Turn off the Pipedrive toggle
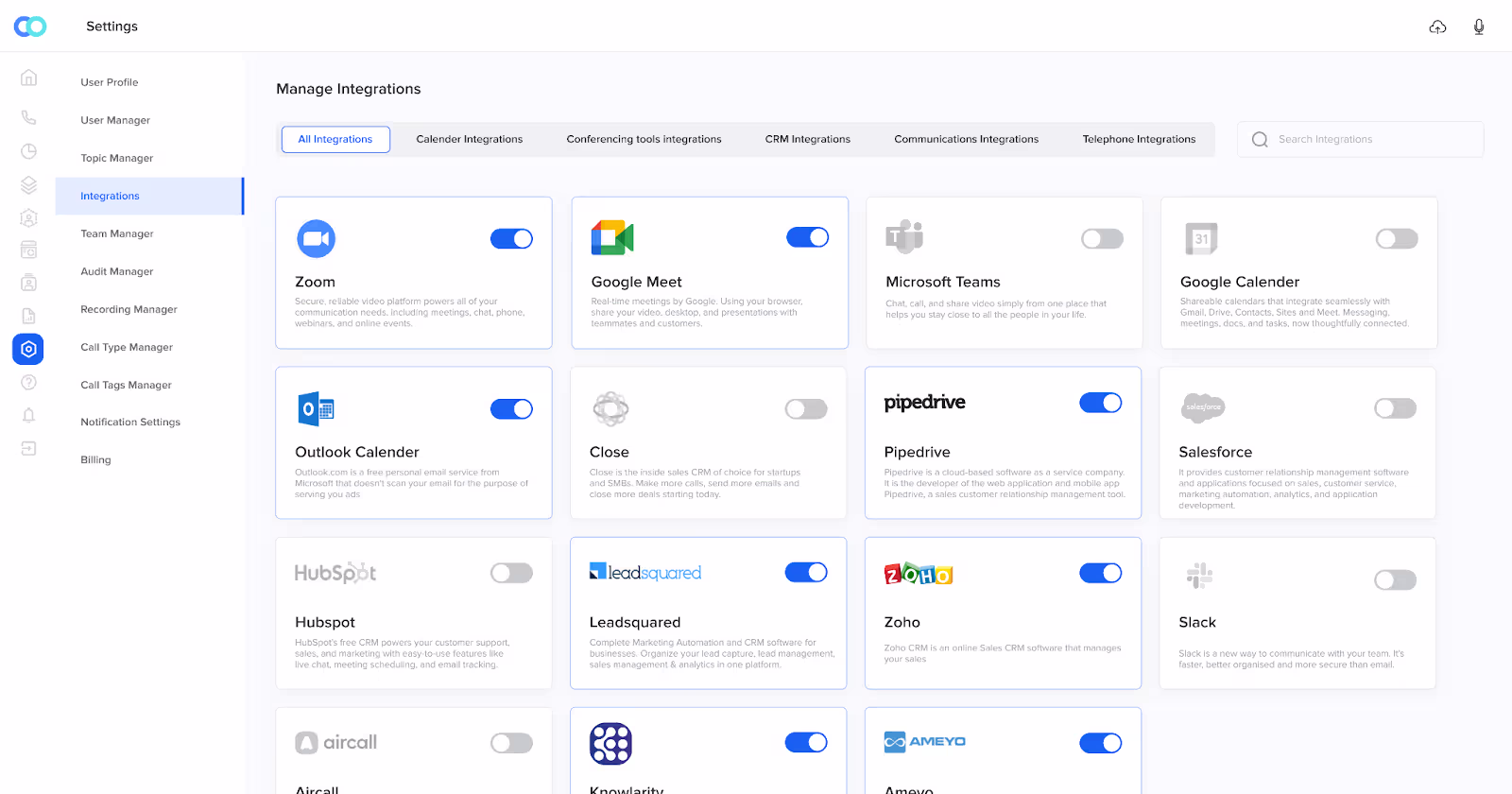This screenshot has height=794, width=1512. [1100, 403]
